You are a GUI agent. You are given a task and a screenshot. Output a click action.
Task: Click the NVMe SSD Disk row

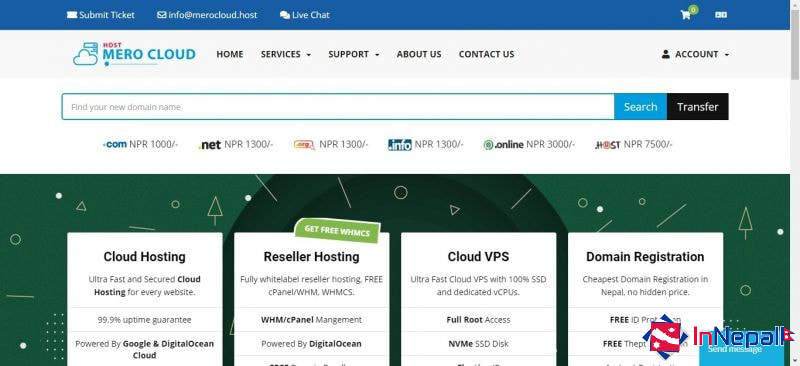pyautogui.click(x=478, y=344)
